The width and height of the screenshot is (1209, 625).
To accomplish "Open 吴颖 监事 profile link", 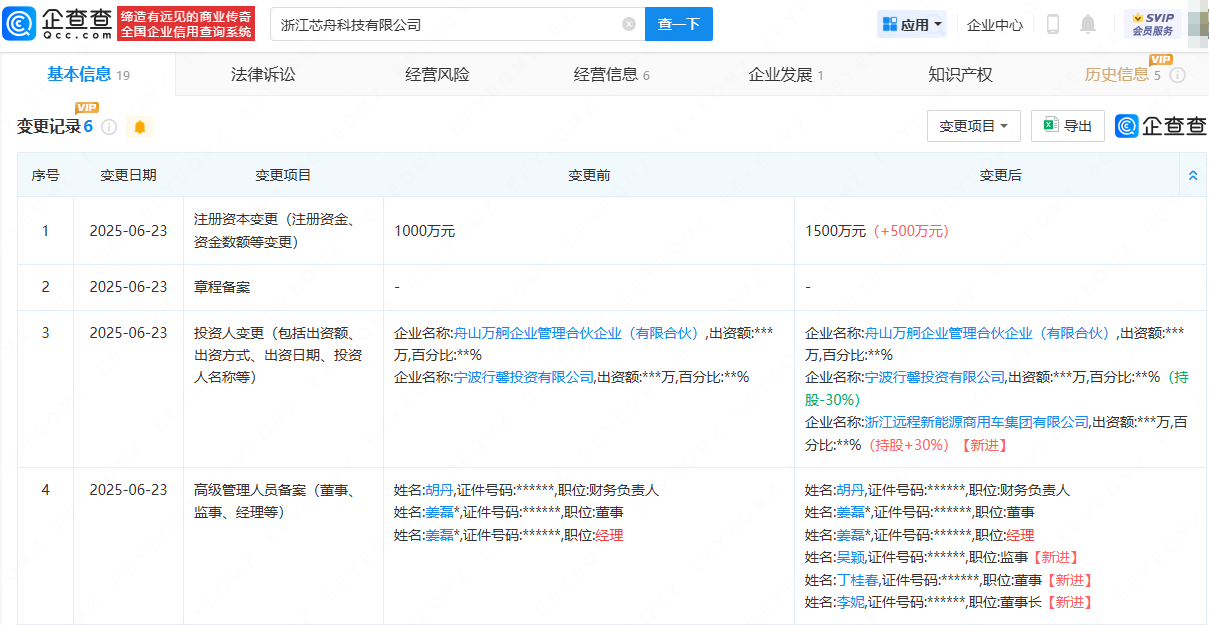I will [x=850, y=557].
